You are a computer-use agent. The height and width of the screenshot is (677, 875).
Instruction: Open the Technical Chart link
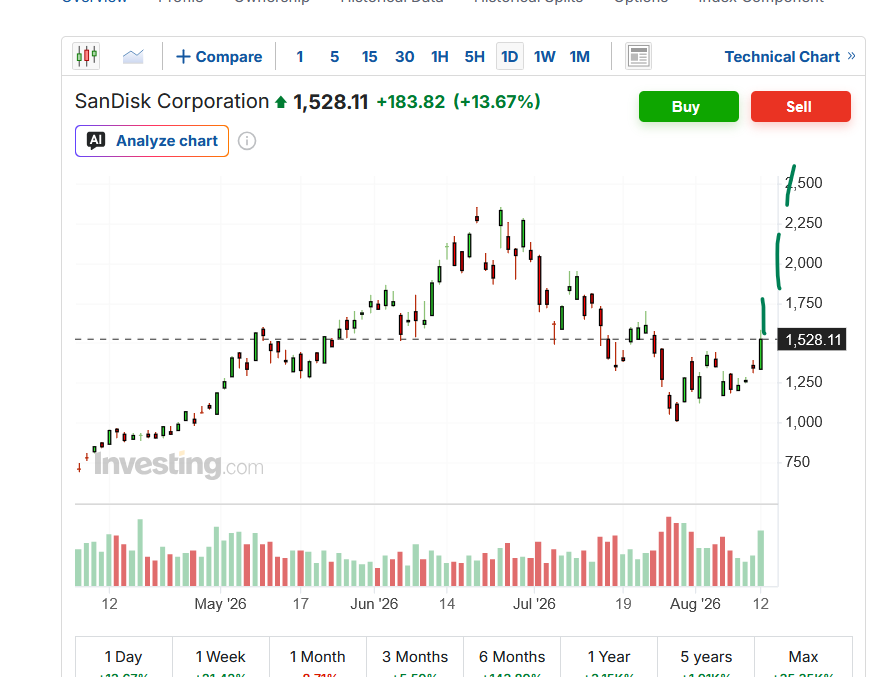782,57
